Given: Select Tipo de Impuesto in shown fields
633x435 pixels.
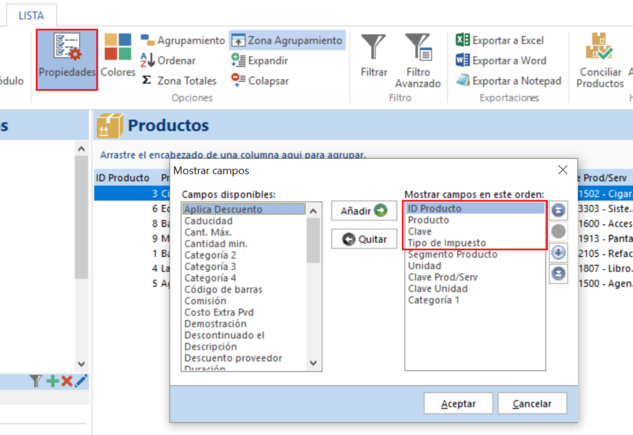Looking at the screenshot, I should pos(475,243).
